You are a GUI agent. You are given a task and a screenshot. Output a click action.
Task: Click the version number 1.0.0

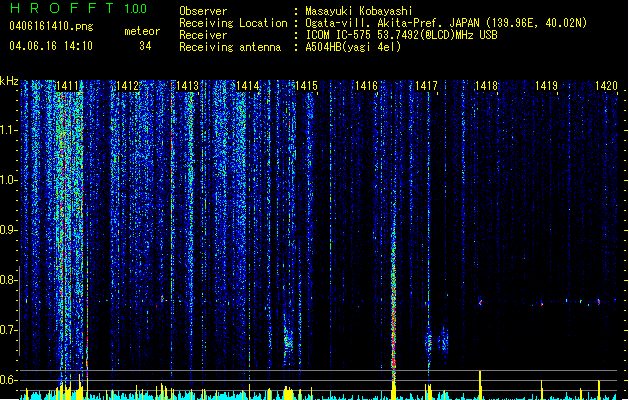tap(136, 9)
